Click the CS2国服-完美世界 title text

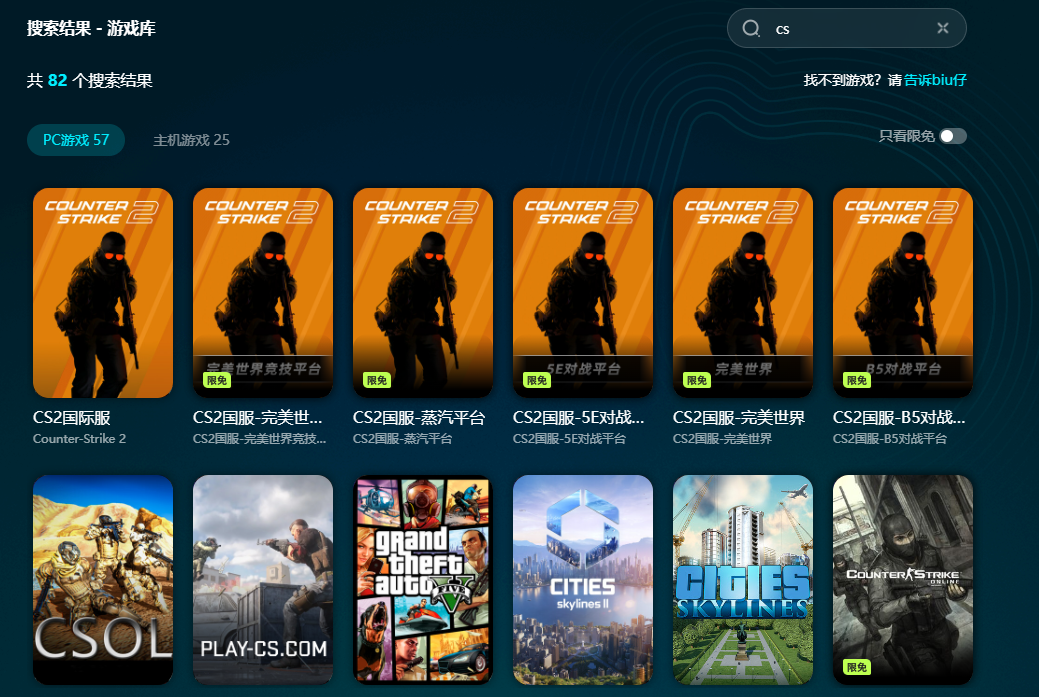pyautogui.click(x=739, y=417)
